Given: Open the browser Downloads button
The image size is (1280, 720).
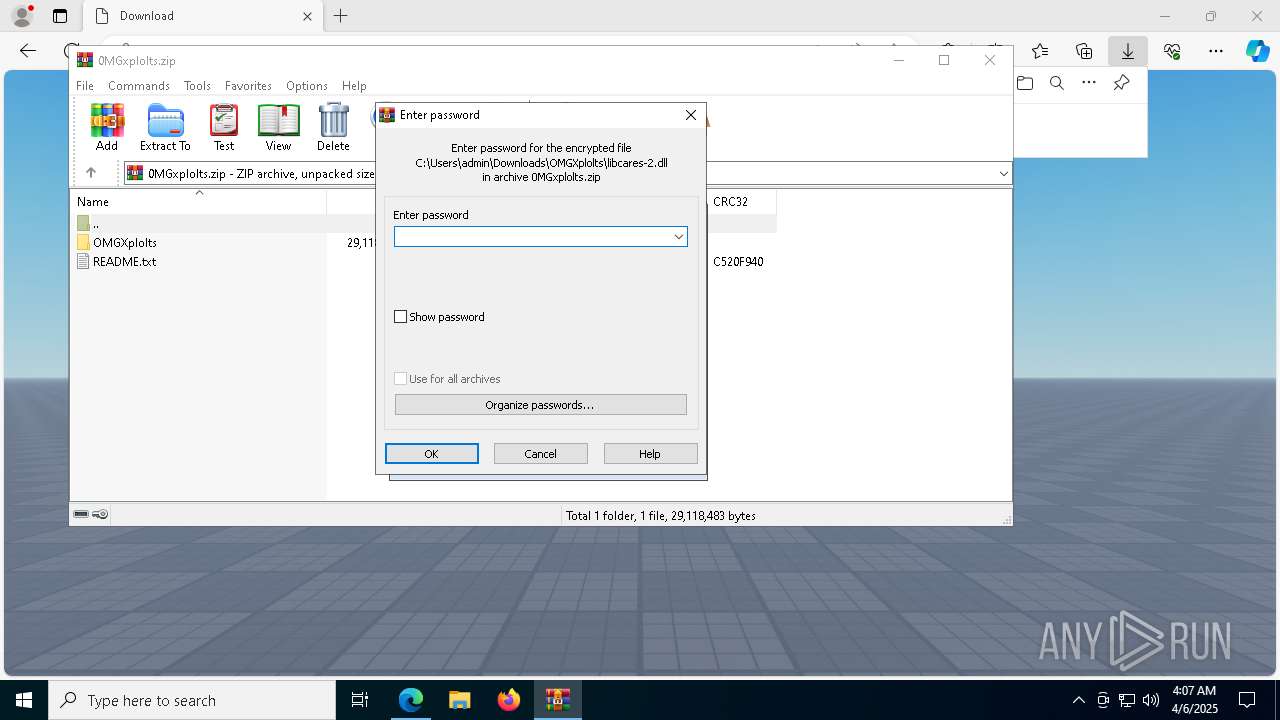Looking at the screenshot, I should tap(1128, 51).
